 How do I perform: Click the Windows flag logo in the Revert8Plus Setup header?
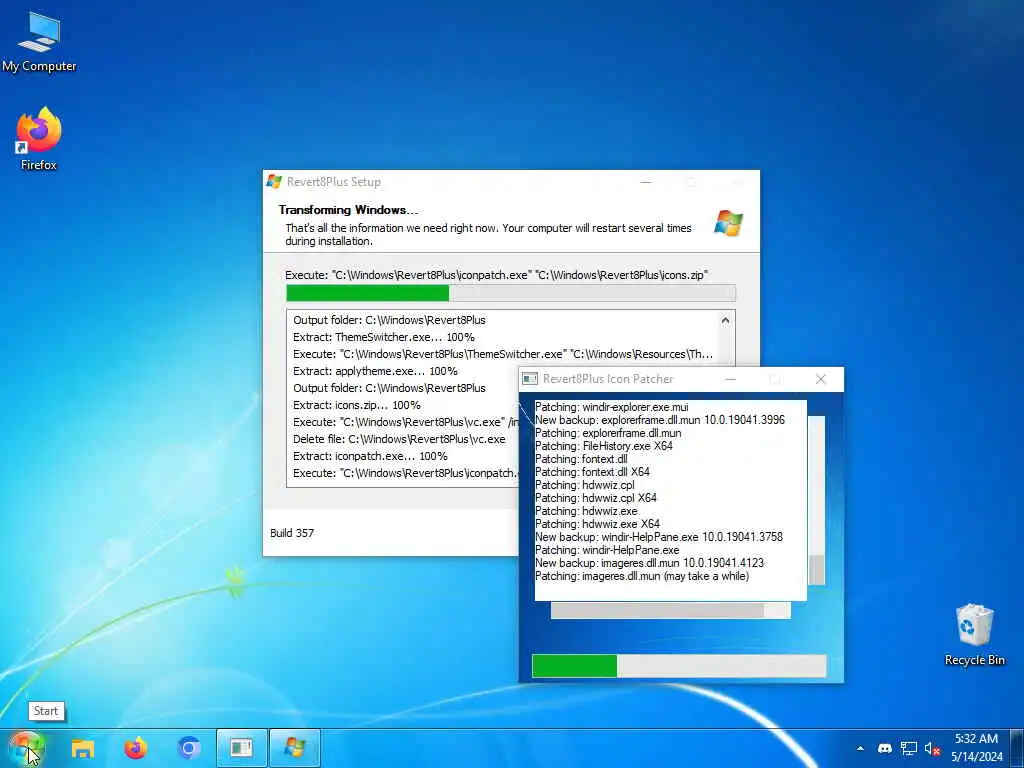pos(728,223)
